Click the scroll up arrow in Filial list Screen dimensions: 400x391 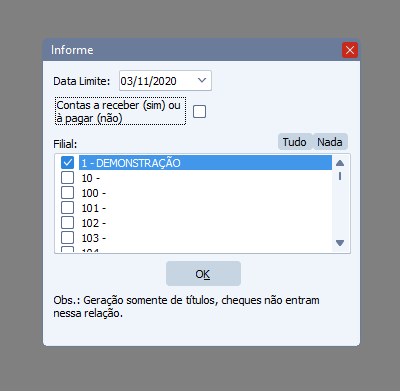340,163
